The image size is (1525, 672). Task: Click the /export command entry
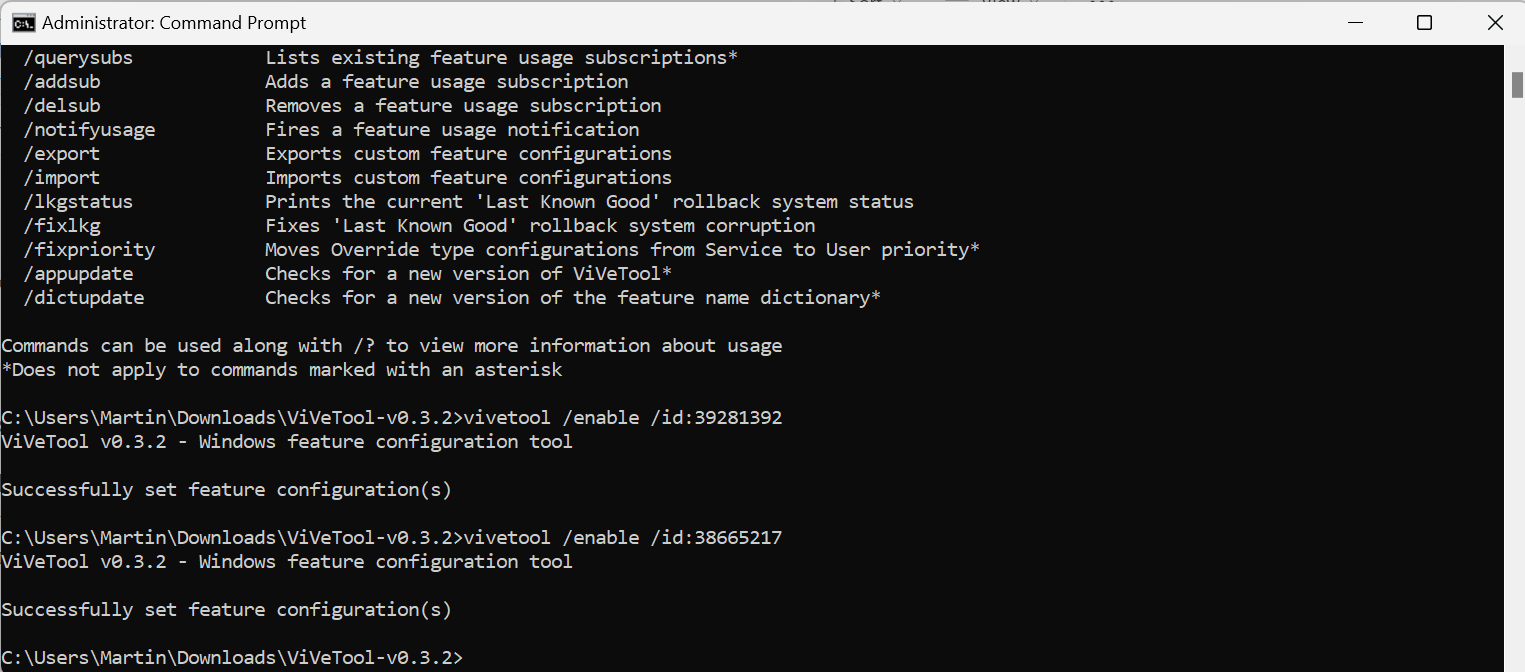coord(62,154)
